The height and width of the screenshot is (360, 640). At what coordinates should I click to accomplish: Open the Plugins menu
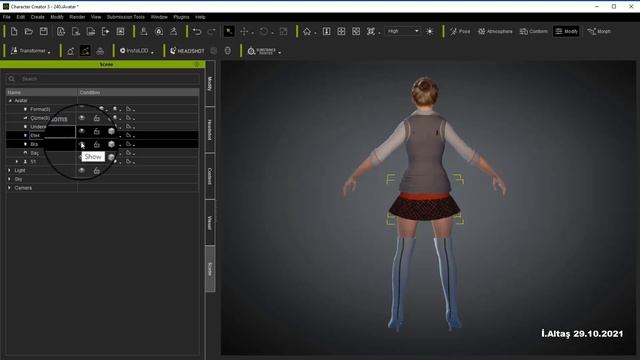click(x=181, y=17)
